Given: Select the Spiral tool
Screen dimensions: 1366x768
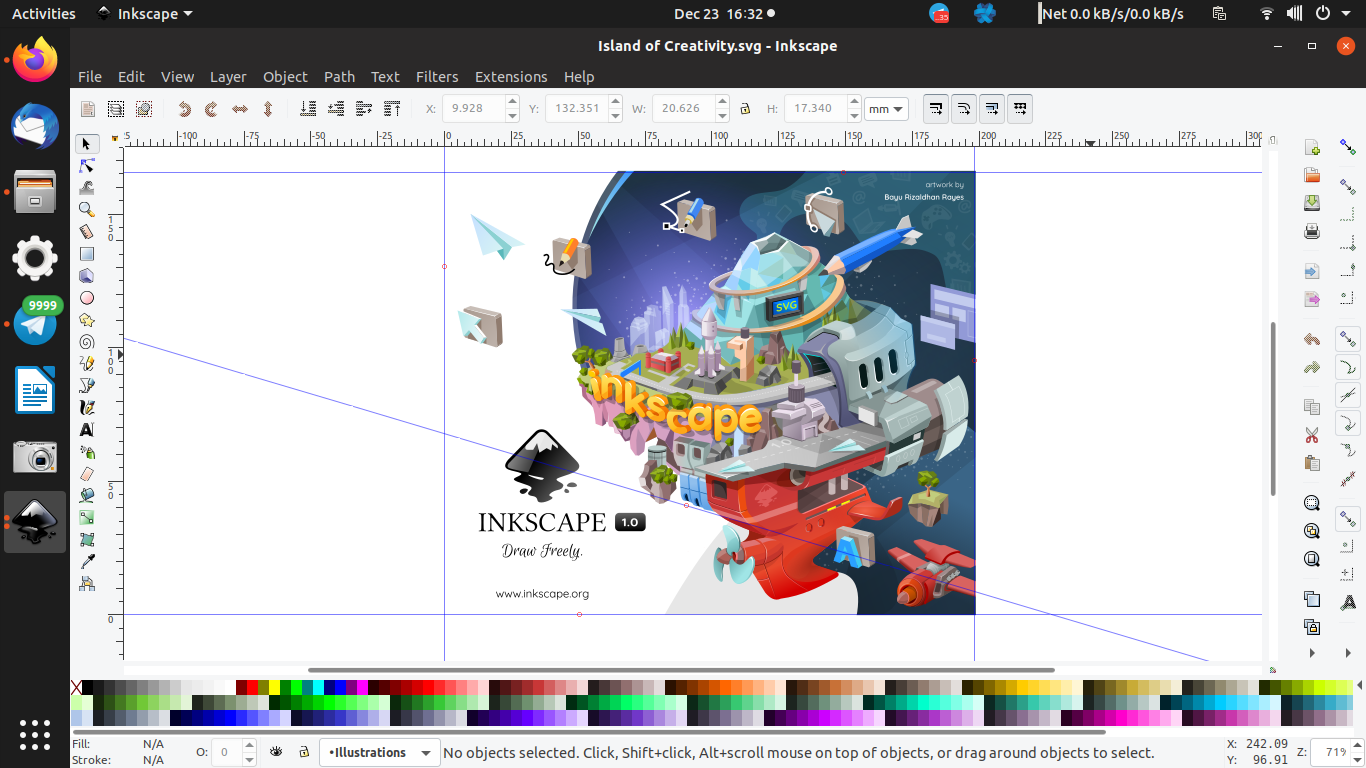Looking at the screenshot, I should [x=87, y=342].
